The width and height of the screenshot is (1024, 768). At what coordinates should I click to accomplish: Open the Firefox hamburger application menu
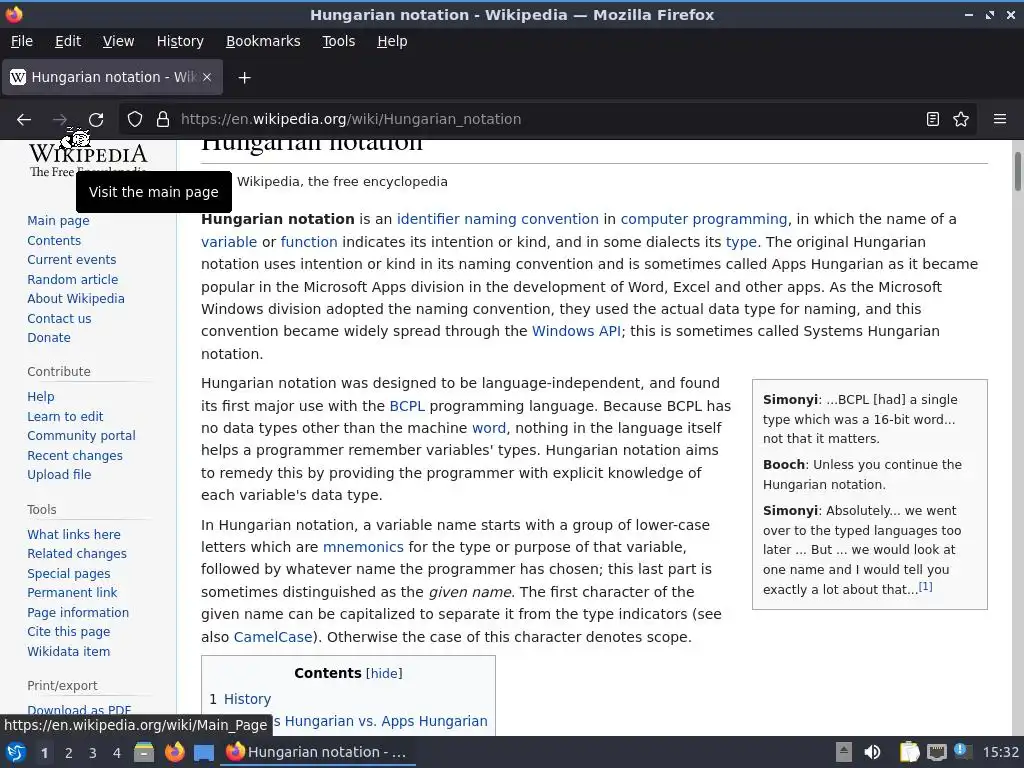pyautogui.click(x=999, y=119)
